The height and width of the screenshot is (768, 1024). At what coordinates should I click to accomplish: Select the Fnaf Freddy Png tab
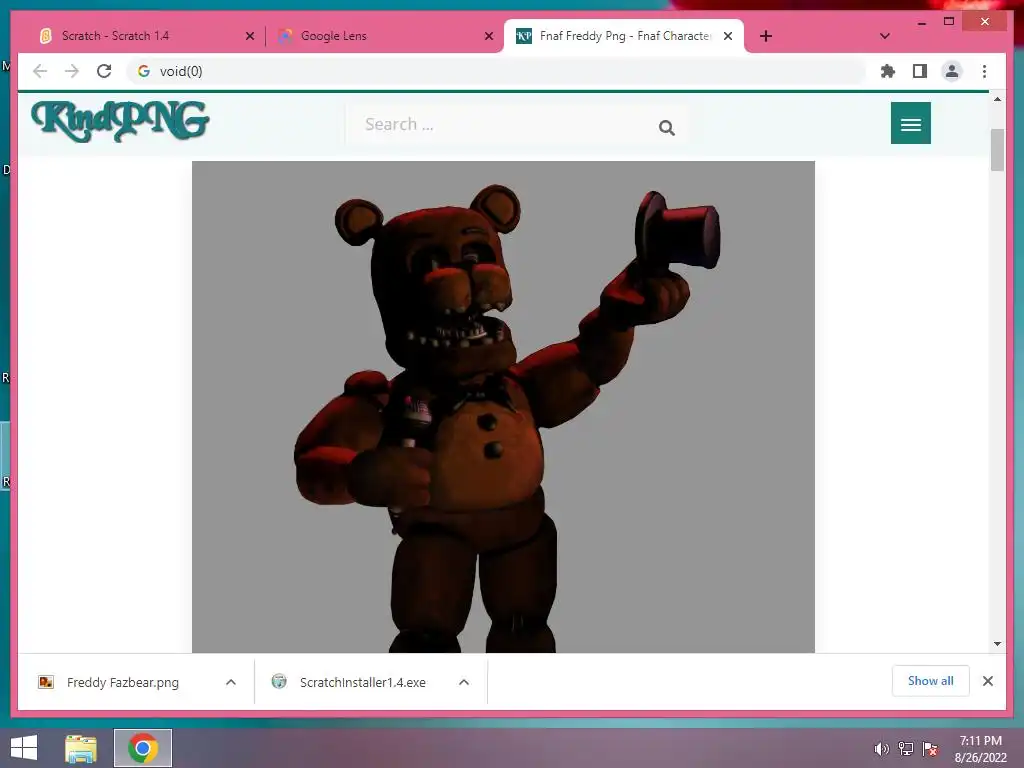point(624,36)
